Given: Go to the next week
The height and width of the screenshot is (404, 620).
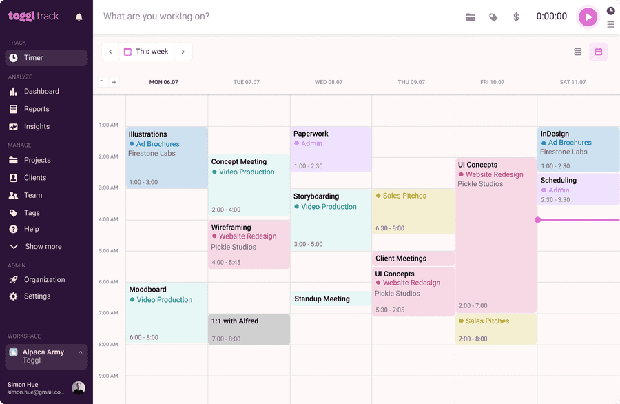Looking at the screenshot, I should click(x=183, y=52).
